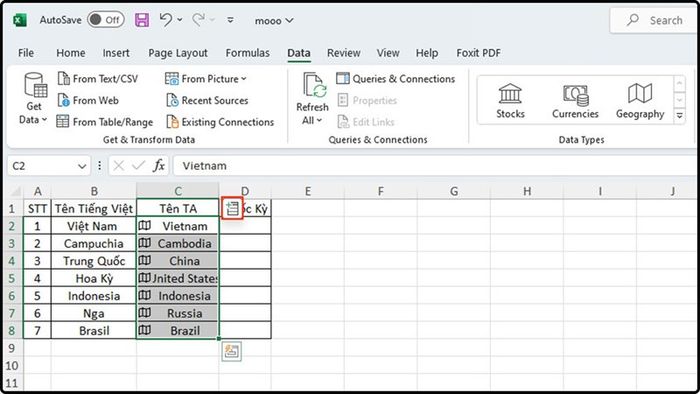Click Recent Sources button
Viewport: 700px width, 394px height.
pos(207,100)
